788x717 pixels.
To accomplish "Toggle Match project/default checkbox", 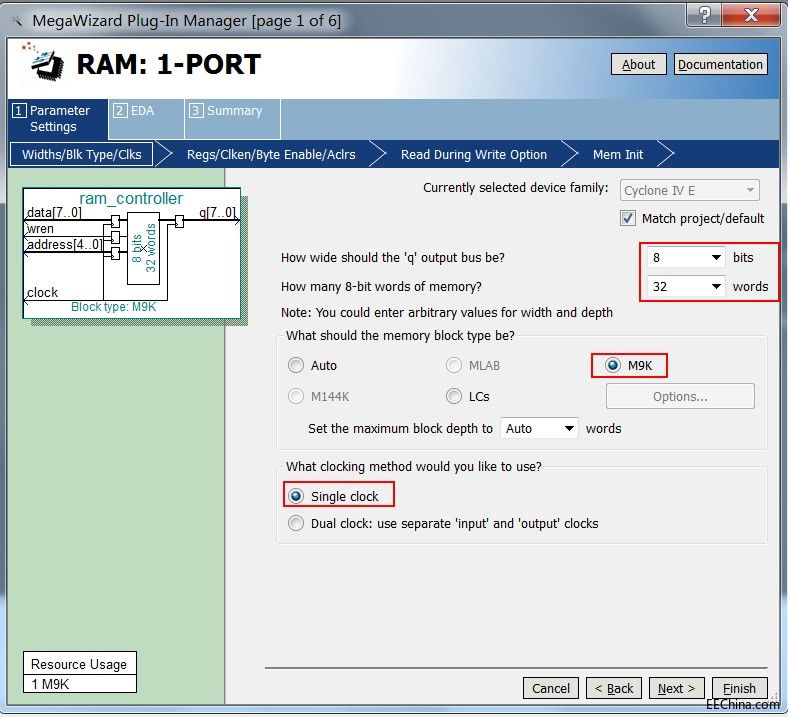I will (x=627, y=218).
